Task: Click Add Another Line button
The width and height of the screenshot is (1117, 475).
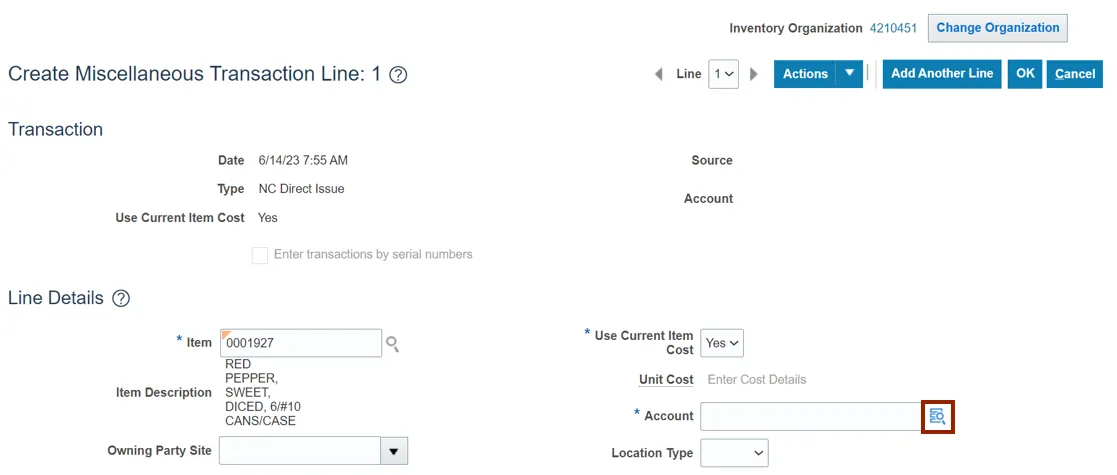Action: (942, 73)
